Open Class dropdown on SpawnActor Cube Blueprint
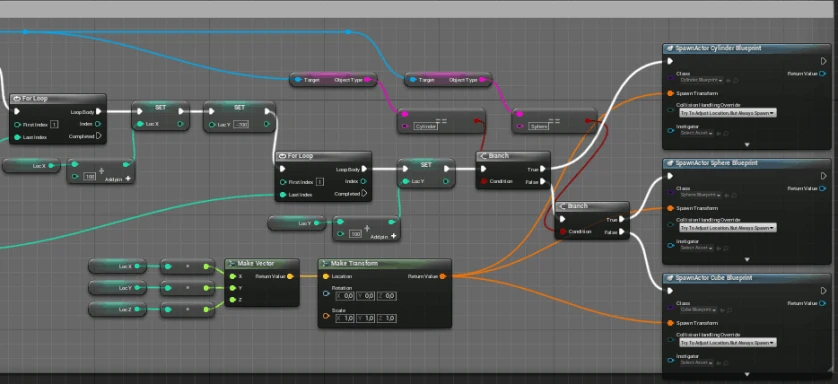The height and width of the screenshot is (384, 838). (698, 310)
